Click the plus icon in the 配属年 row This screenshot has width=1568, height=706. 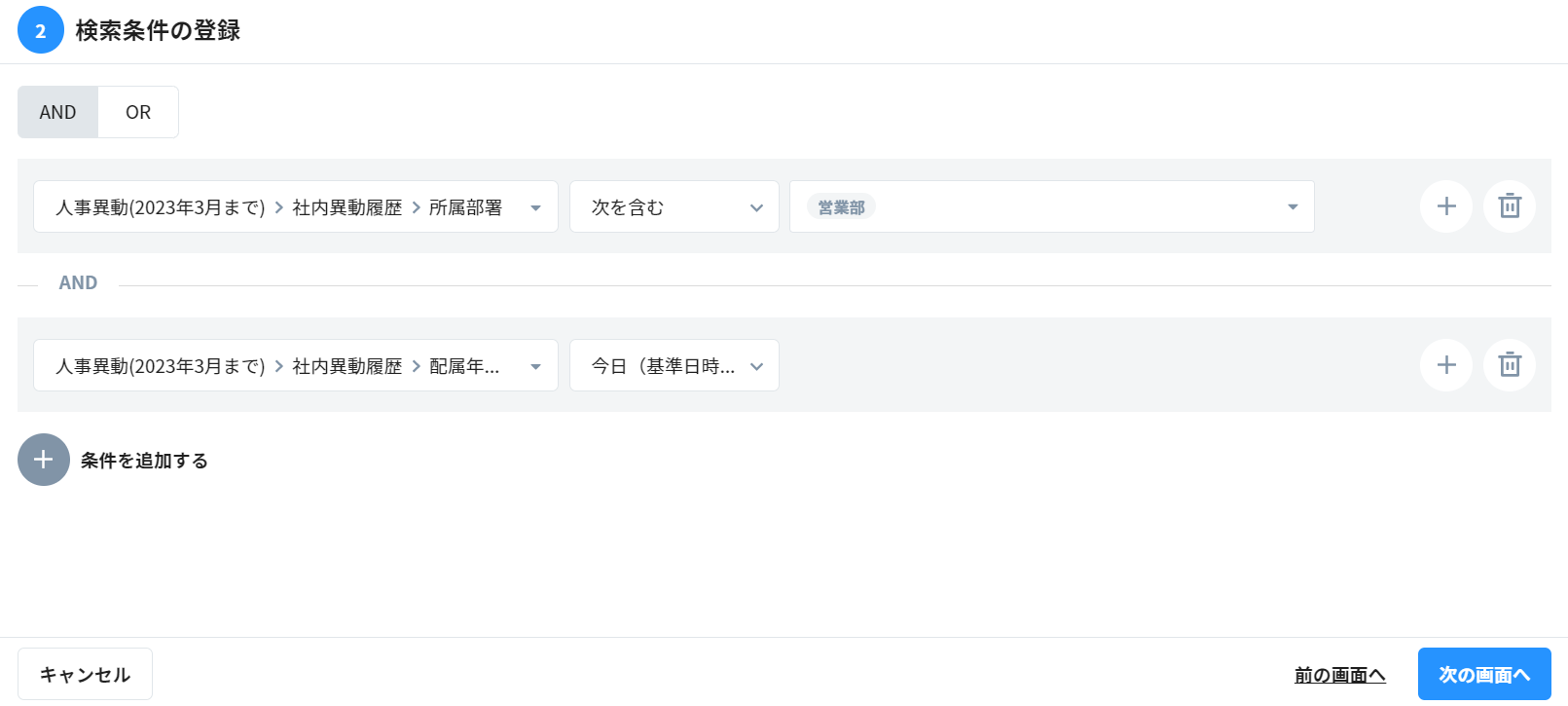click(1446, 365)
